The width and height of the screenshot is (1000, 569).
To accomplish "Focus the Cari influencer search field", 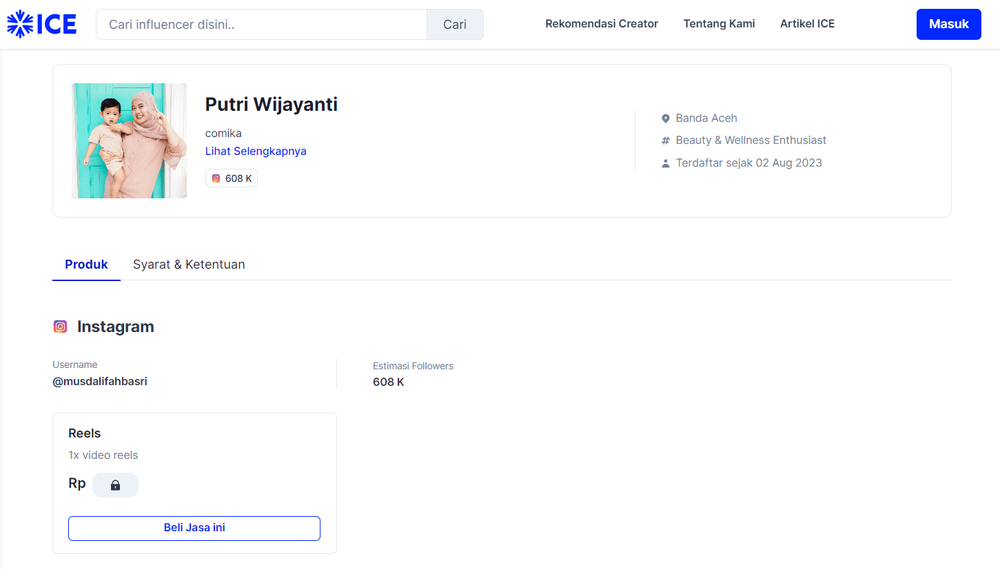I will [261, 24].
